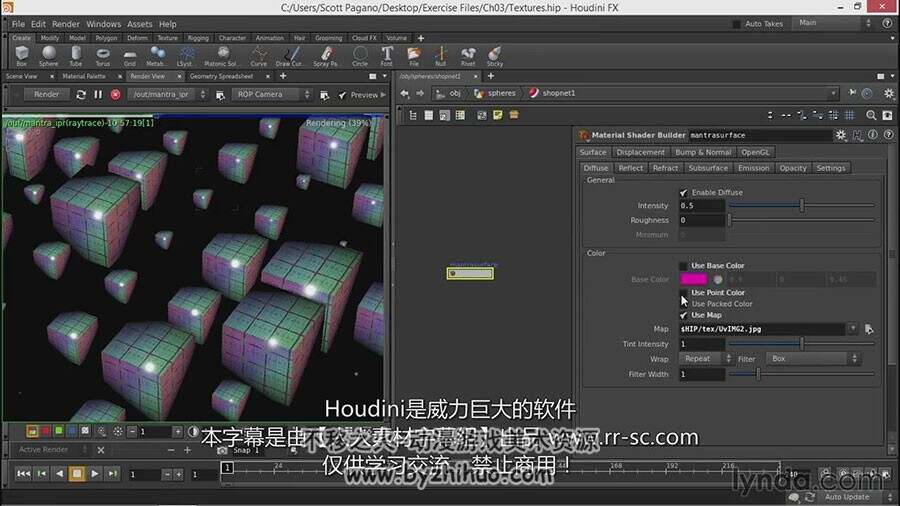Viewport: 900px width, 506px height.
Task: Expand the Map path dropdown arrow
Action: coord(853,329)
